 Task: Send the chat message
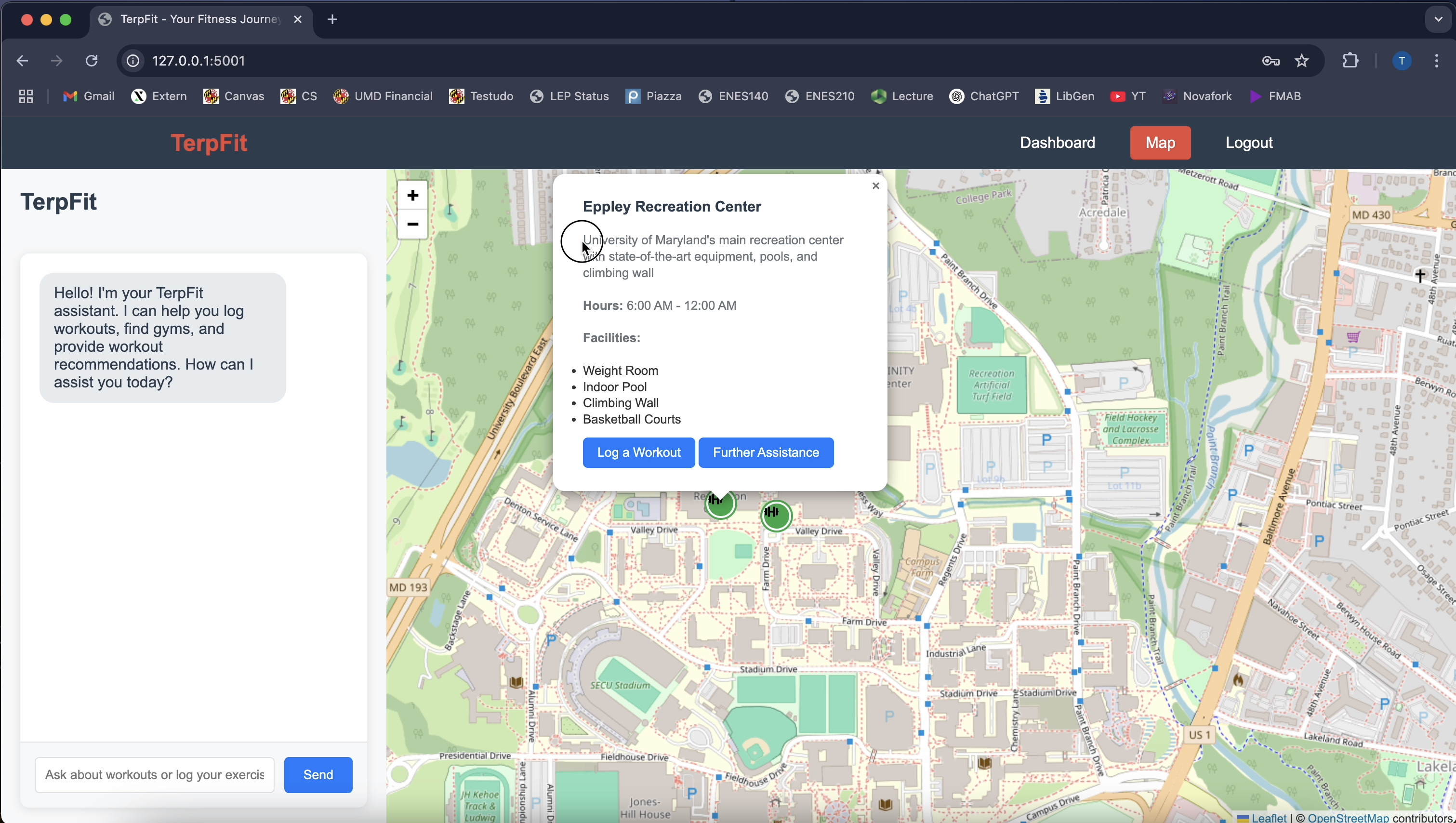pyautogui.click(x=318, y=774)
